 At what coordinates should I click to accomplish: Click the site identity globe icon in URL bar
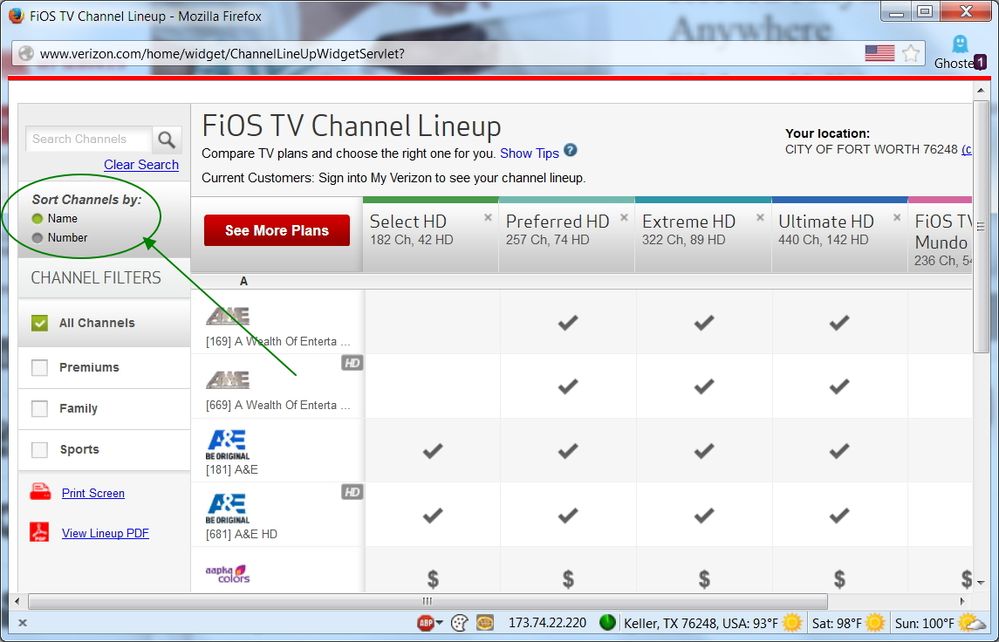click(26, 54)
